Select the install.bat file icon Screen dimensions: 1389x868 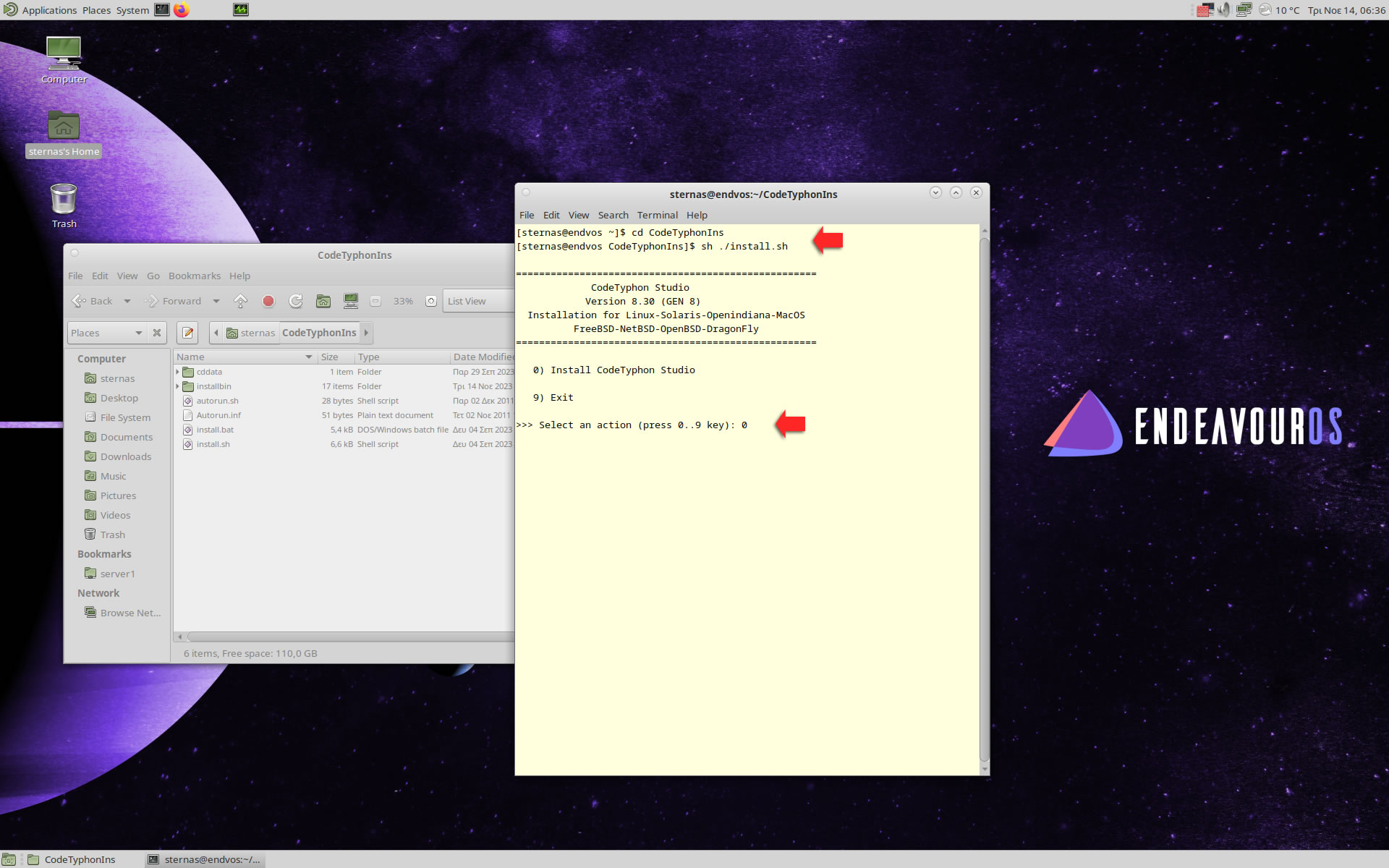coord(187,430)
